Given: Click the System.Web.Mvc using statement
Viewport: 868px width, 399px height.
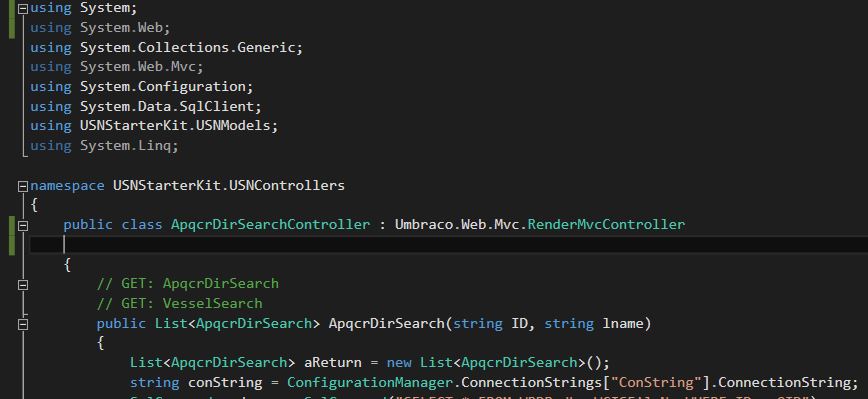Looking at the screenshot, I should pyautogui.click(x=117, y=67).
